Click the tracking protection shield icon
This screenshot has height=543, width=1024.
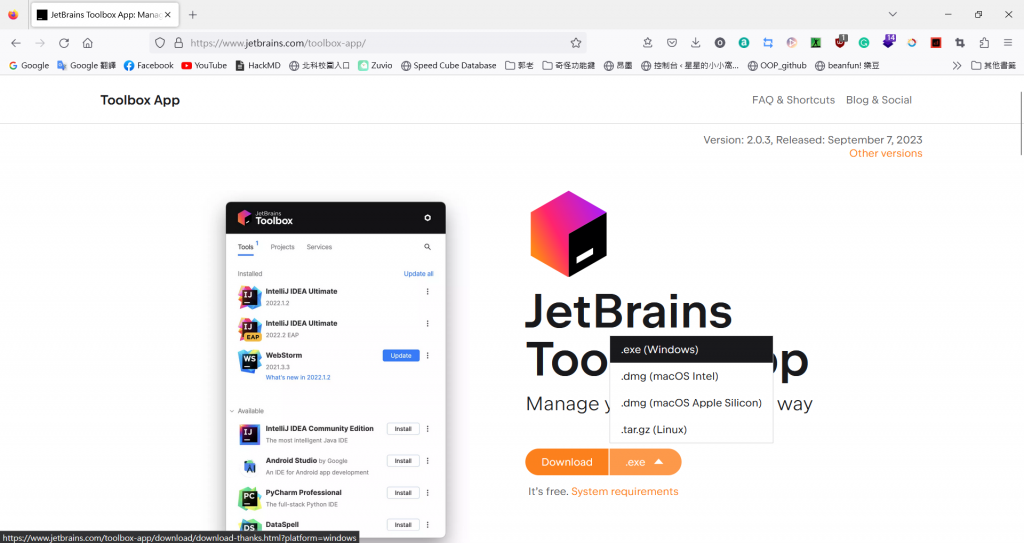(160, 43)
